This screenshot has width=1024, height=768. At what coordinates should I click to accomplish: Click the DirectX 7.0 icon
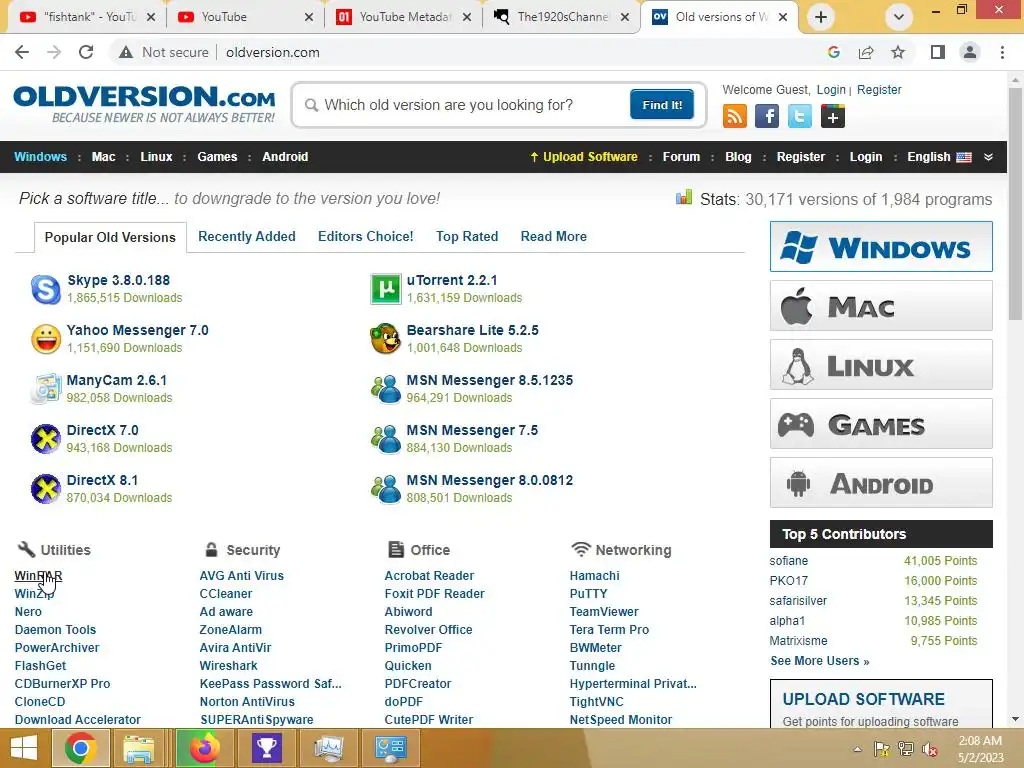click(46, 439)
